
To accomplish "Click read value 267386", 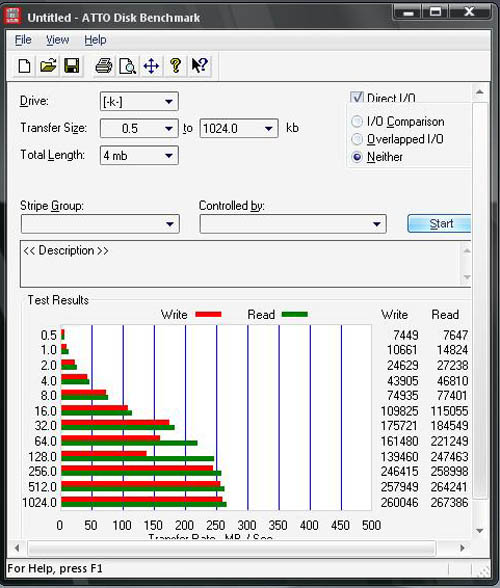I will 449,502.
